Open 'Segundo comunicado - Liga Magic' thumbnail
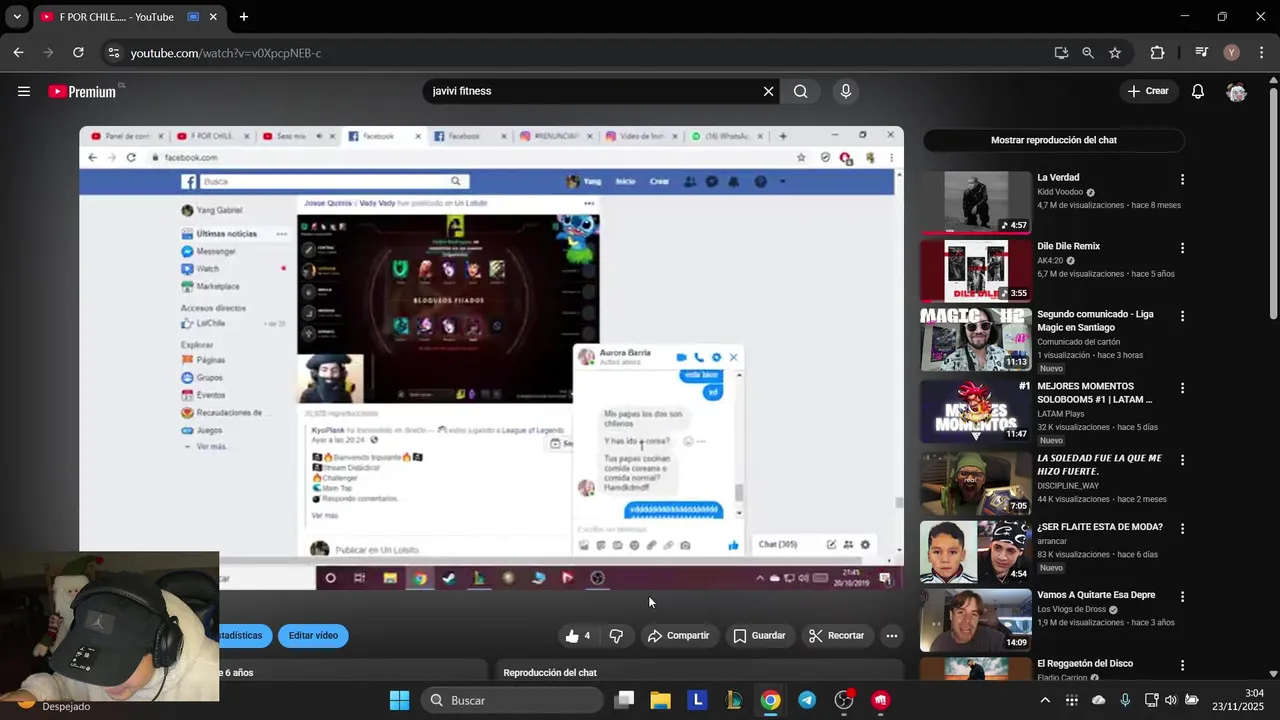The width and height of the screenshot is (1280, 720). pos(976,339)
